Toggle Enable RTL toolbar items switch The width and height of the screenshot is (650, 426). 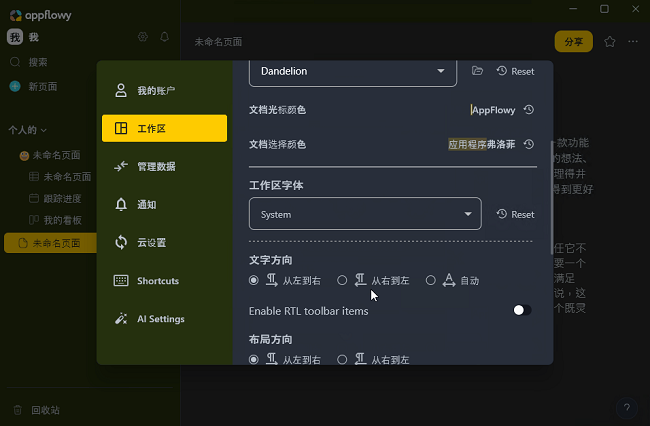click(x=522, y=310)
